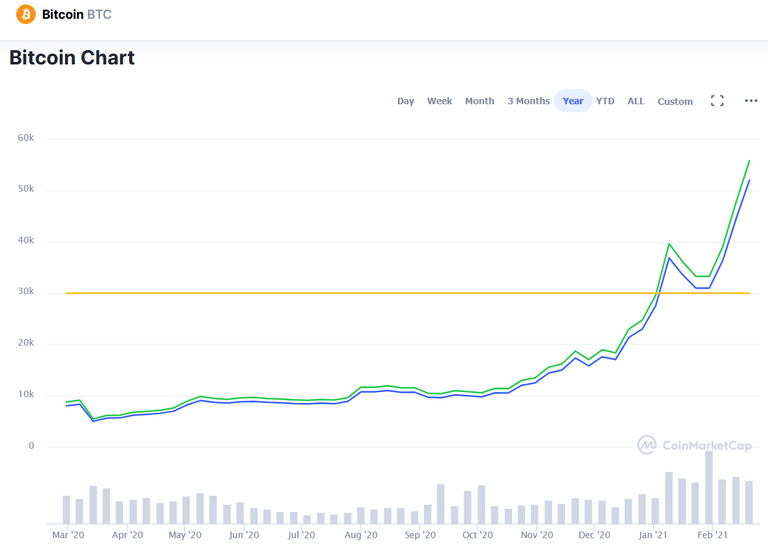The image size is (768, 549).
Task: Click the 0 y-axis label
Action: pyautogui.click(x=31, y=446)
